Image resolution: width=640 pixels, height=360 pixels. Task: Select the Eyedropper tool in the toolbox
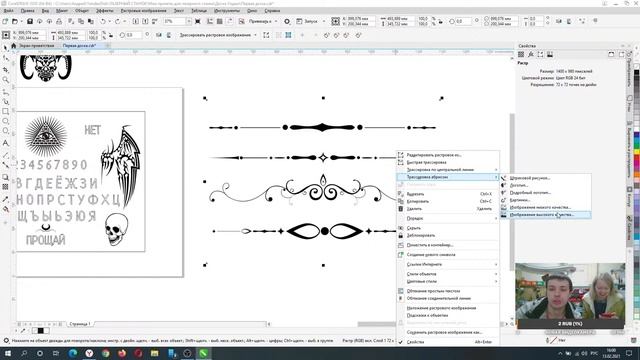pos(5,199)
